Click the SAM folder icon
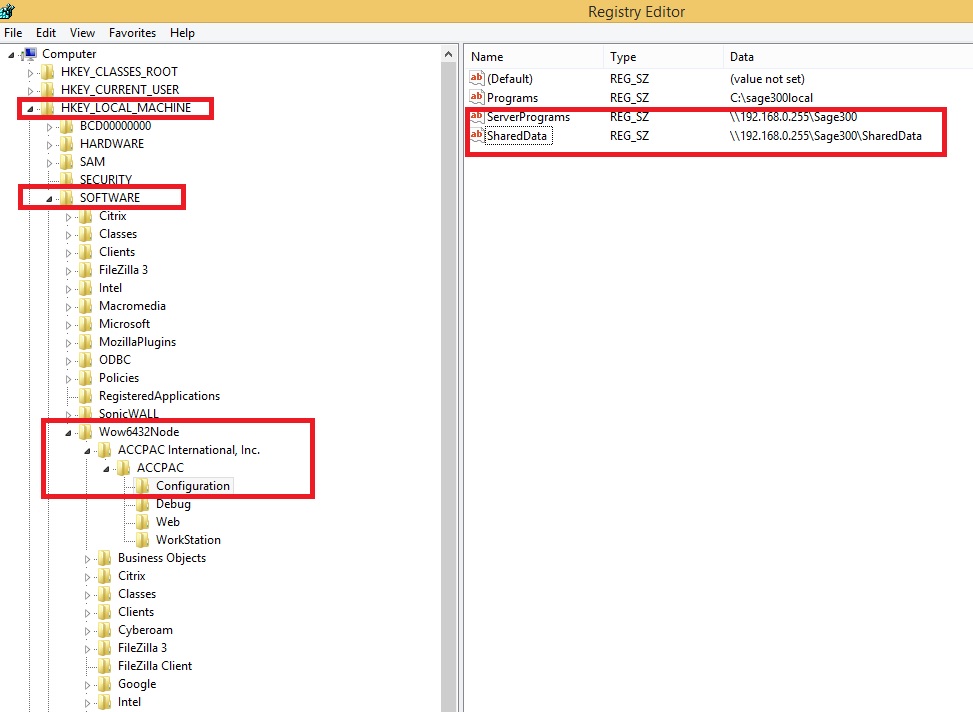Image resolution: width=973 pixels, height=712 pixels. click(x=67, y=162)
